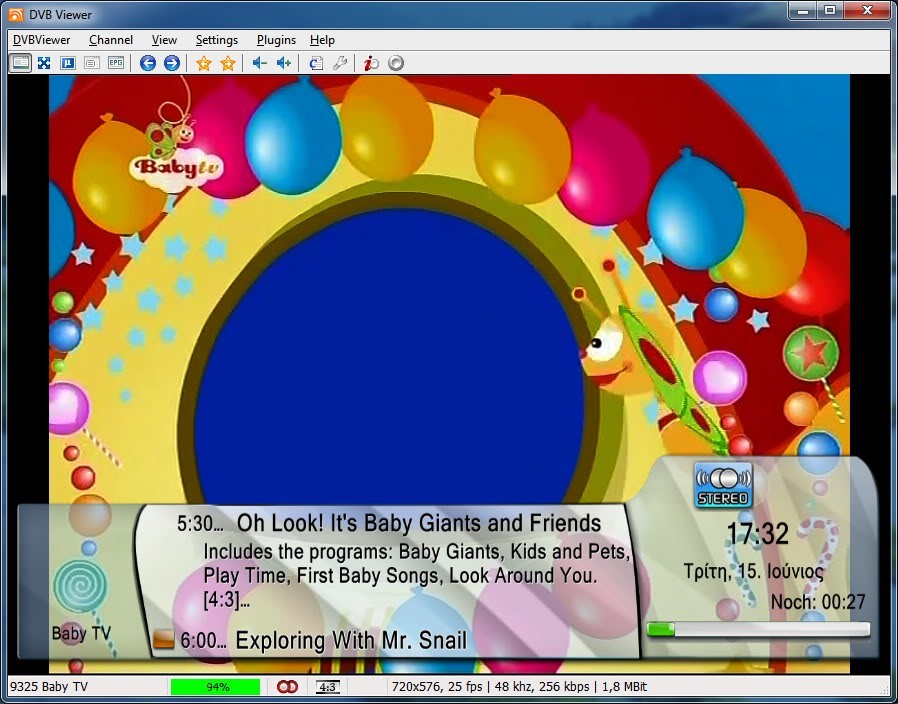Click the refresh document toolbar icon
The height and width of the screenshot is (704, 898).
316,63
